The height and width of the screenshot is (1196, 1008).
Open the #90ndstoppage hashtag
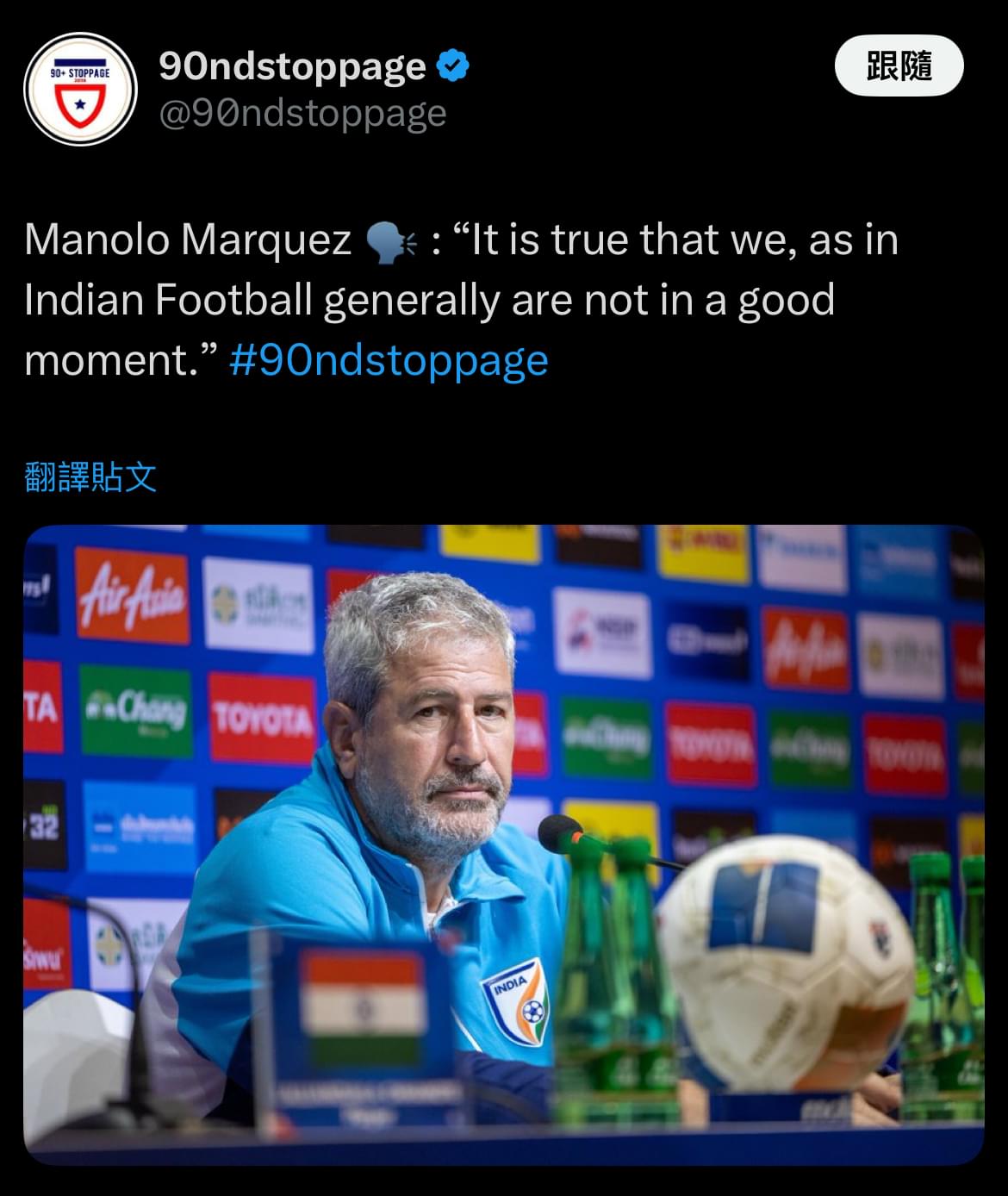(x=389, y=359)
